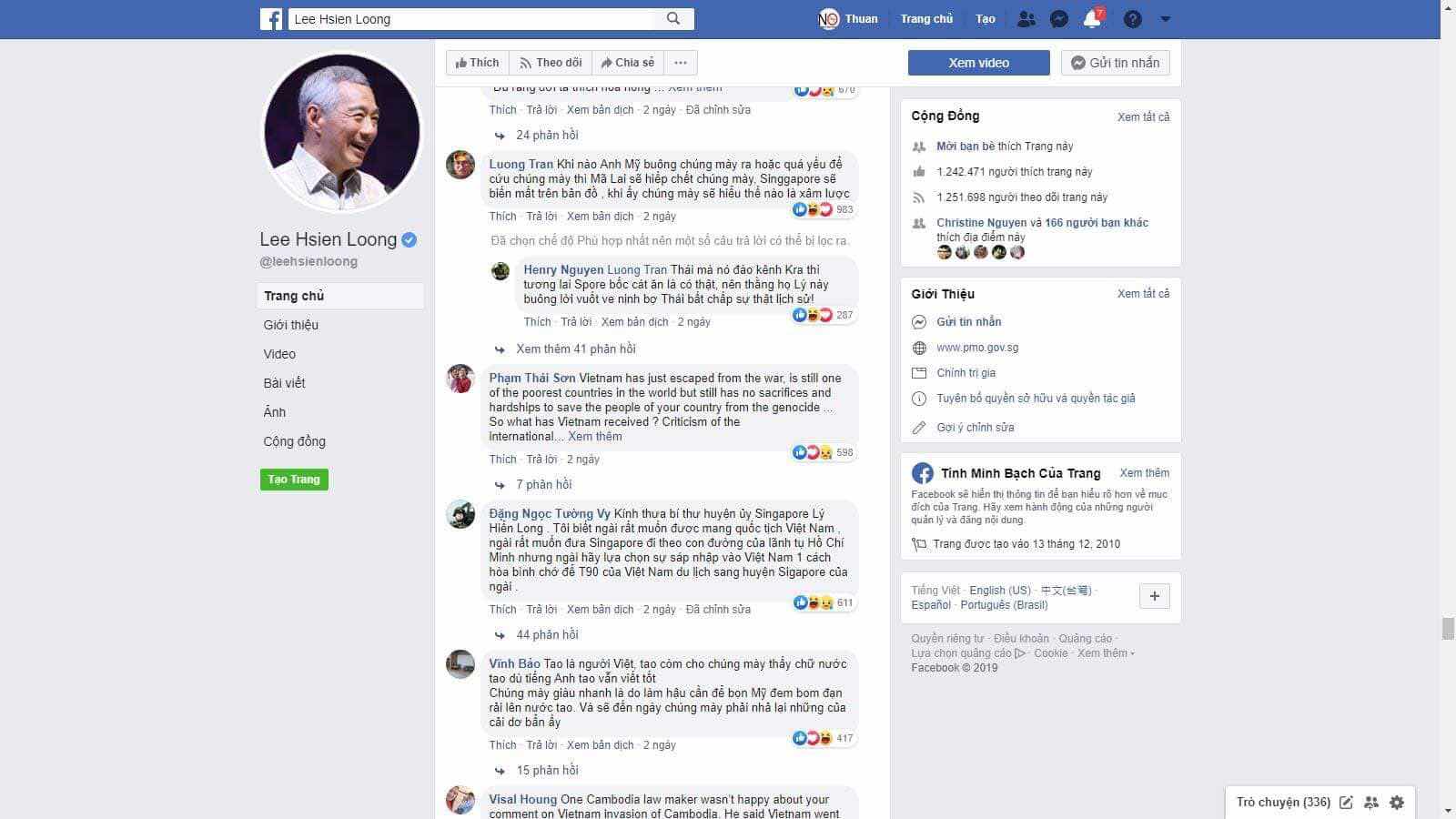Open the help question mark icon

tap(1132, 18)
